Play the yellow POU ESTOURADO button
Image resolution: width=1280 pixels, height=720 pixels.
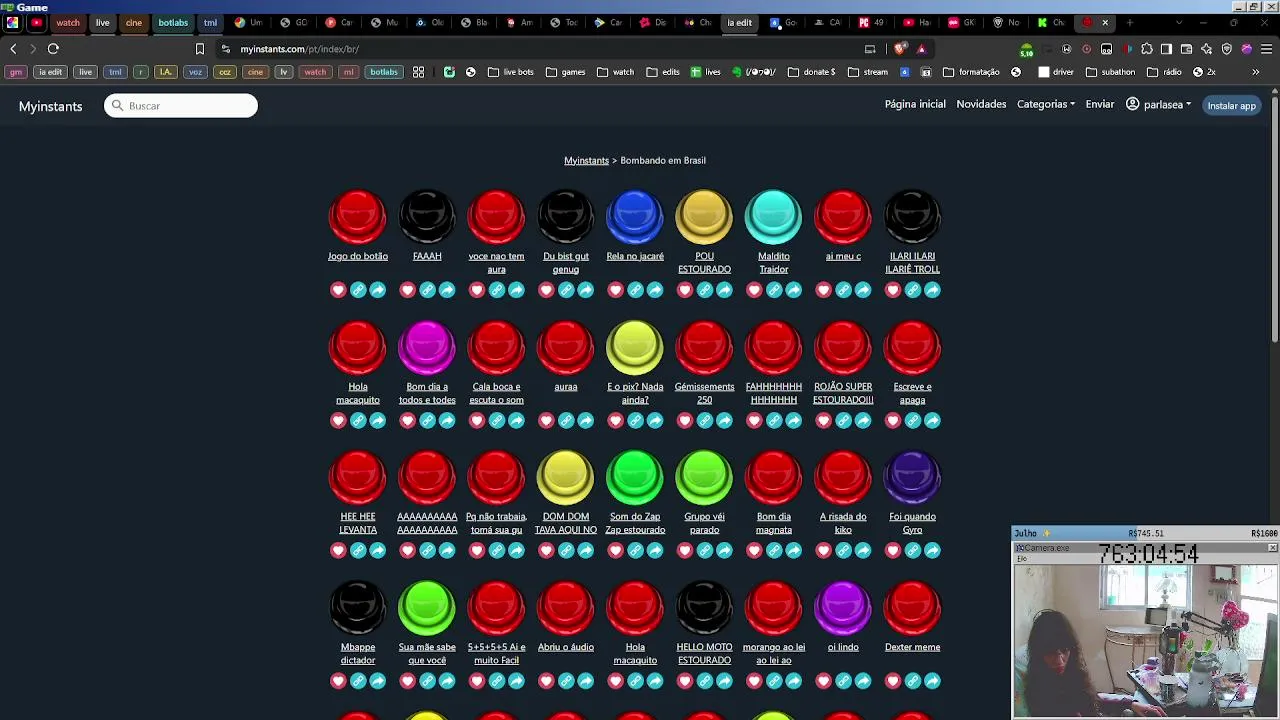[x=704, y=217]
